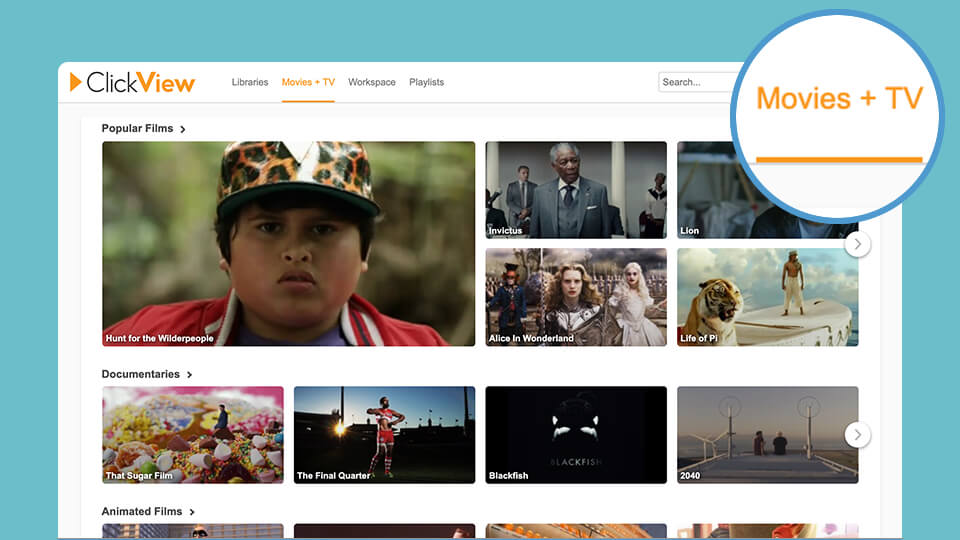Open the Invictus film thumbnail
Image resolution: width=960 pixels, height=540 pixels.
575,189
